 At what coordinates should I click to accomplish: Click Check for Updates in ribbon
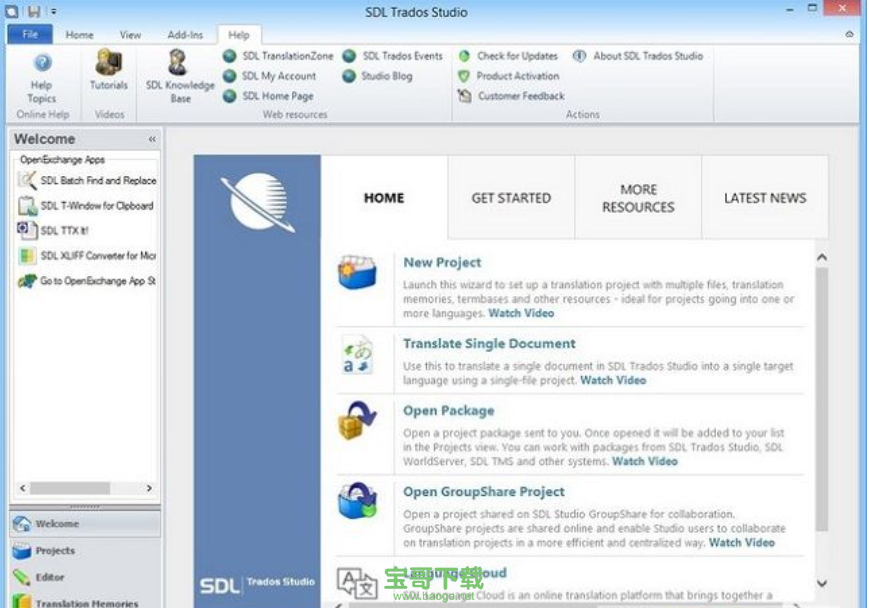click(516, 56)
